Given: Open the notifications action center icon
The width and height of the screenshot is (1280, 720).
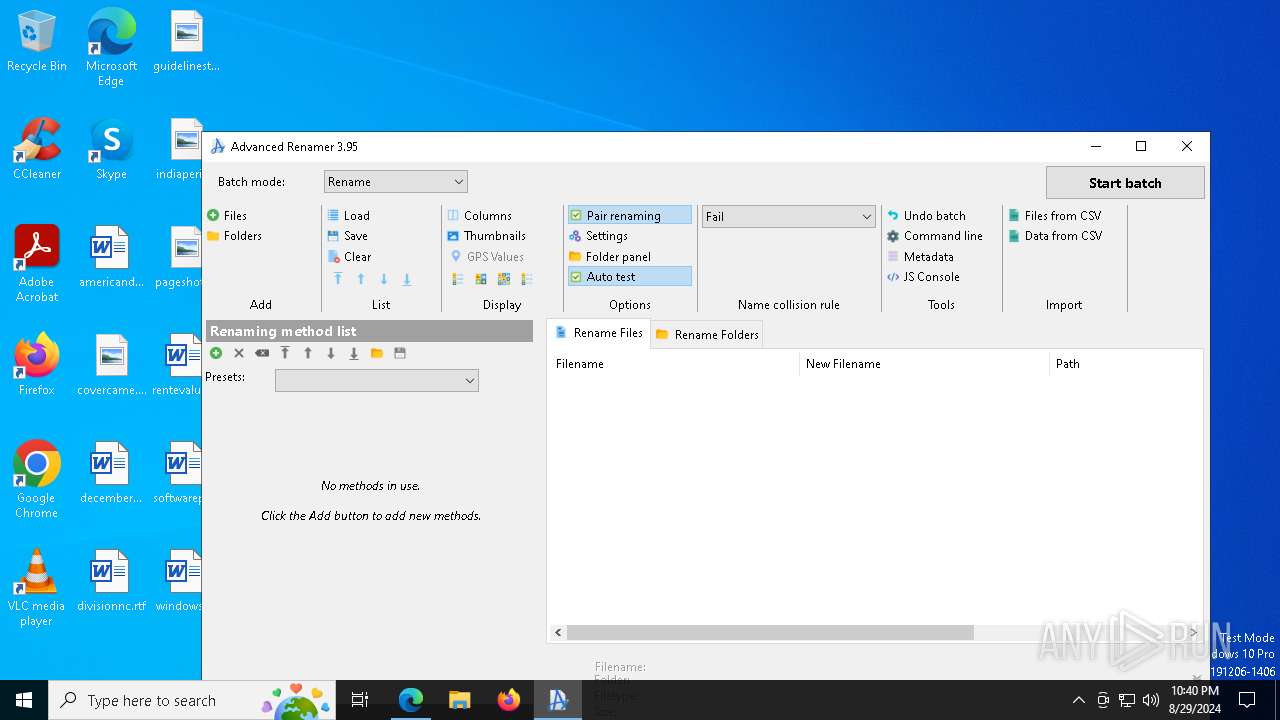Looking at the screenshot, I should [x=1247, y=700].
